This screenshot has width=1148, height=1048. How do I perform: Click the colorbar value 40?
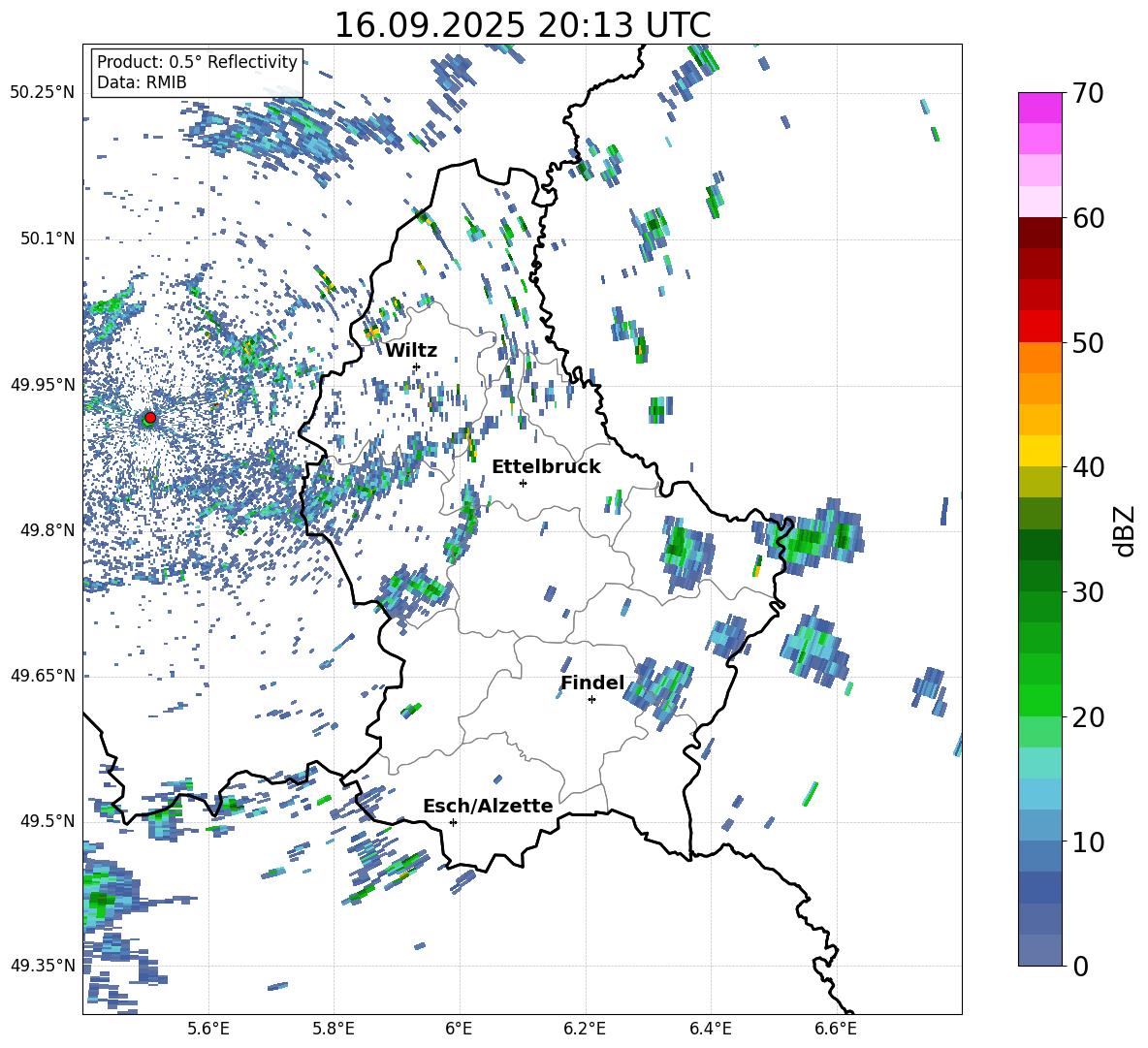1088,467
